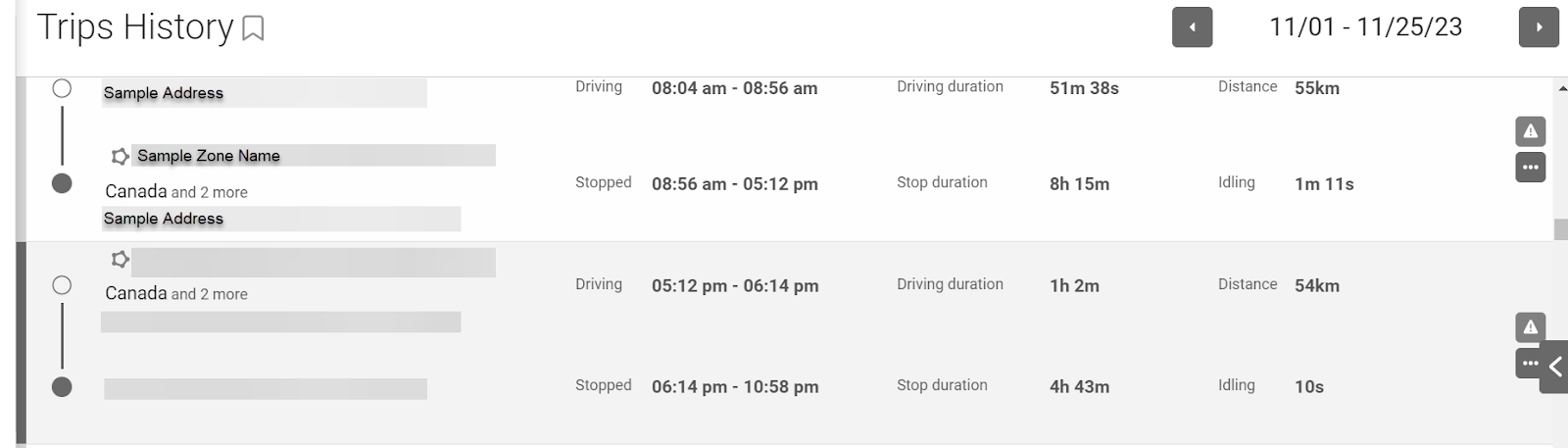This screenshot has width=1568, height=448.
Task: Expand the side panel chevron tab
Action: 1554,368
